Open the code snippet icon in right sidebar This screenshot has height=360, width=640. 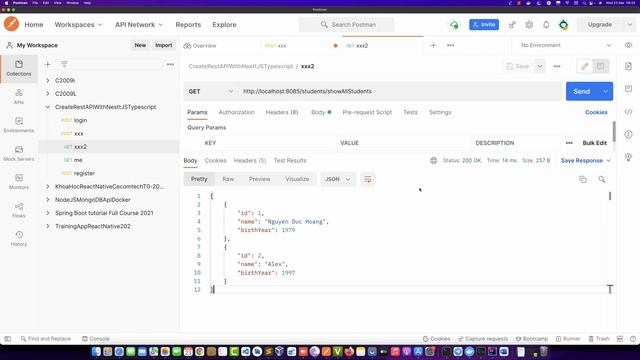pyautogui.click(x=628, y=111)
